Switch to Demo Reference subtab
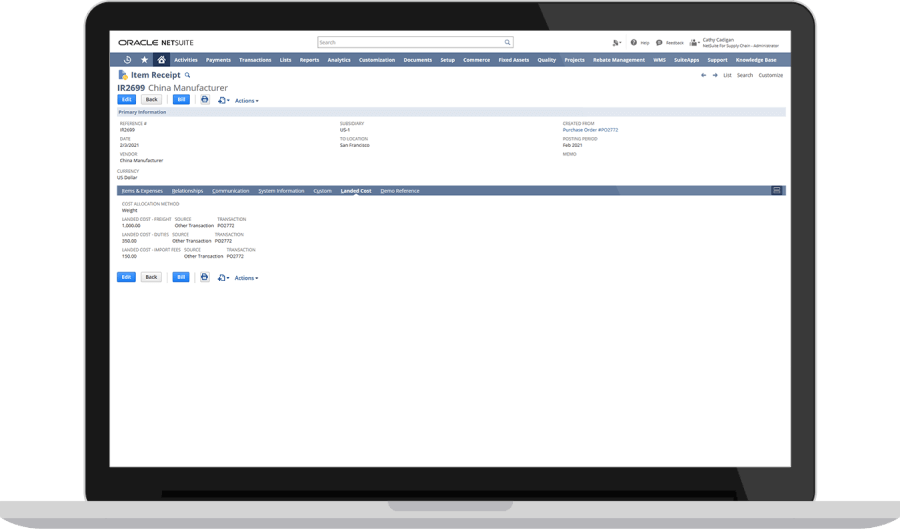 (400, 191)
